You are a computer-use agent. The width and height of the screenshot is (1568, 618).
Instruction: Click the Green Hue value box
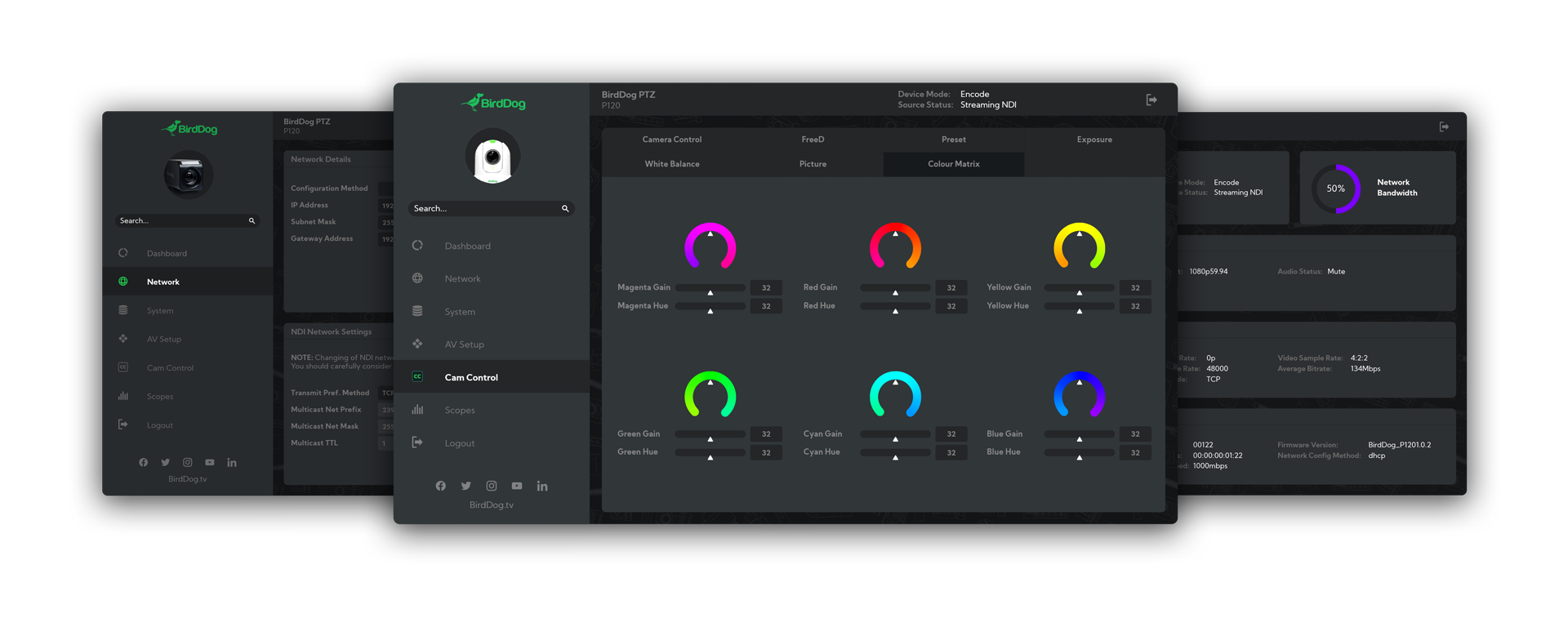tap(766, 452)
